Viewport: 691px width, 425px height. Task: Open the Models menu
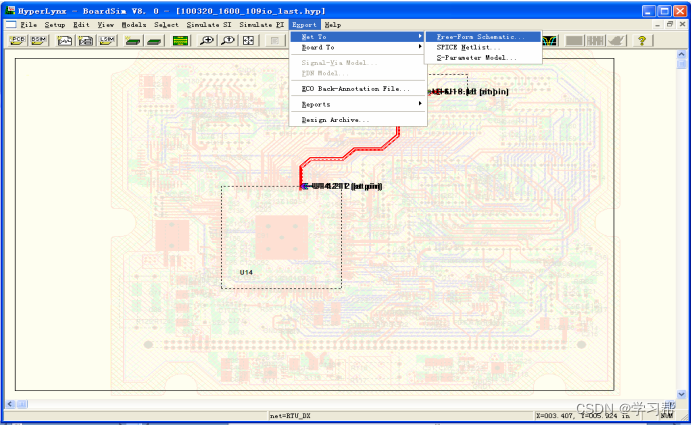[134, 25]
